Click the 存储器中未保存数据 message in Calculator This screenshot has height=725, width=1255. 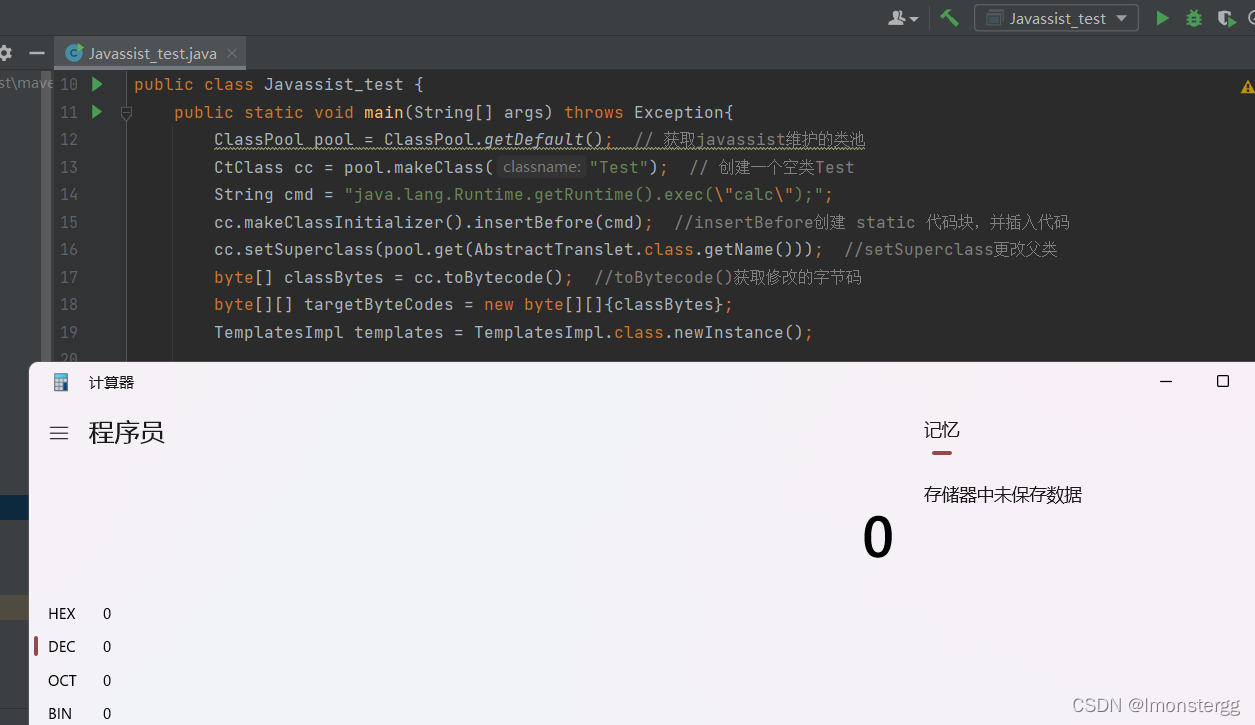point(1003,495)
